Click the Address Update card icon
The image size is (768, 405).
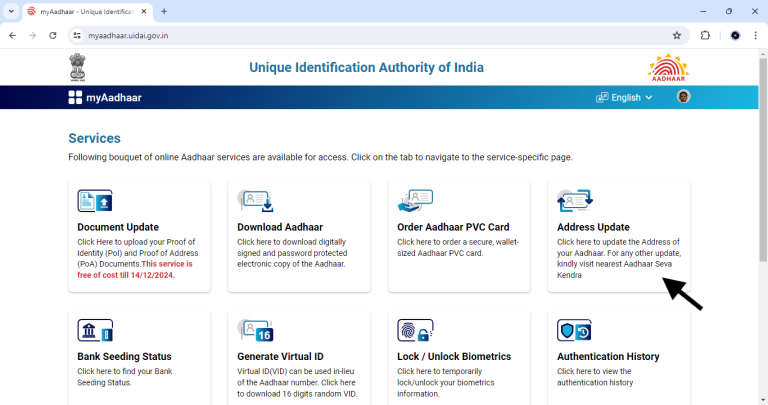pos(575,201)
